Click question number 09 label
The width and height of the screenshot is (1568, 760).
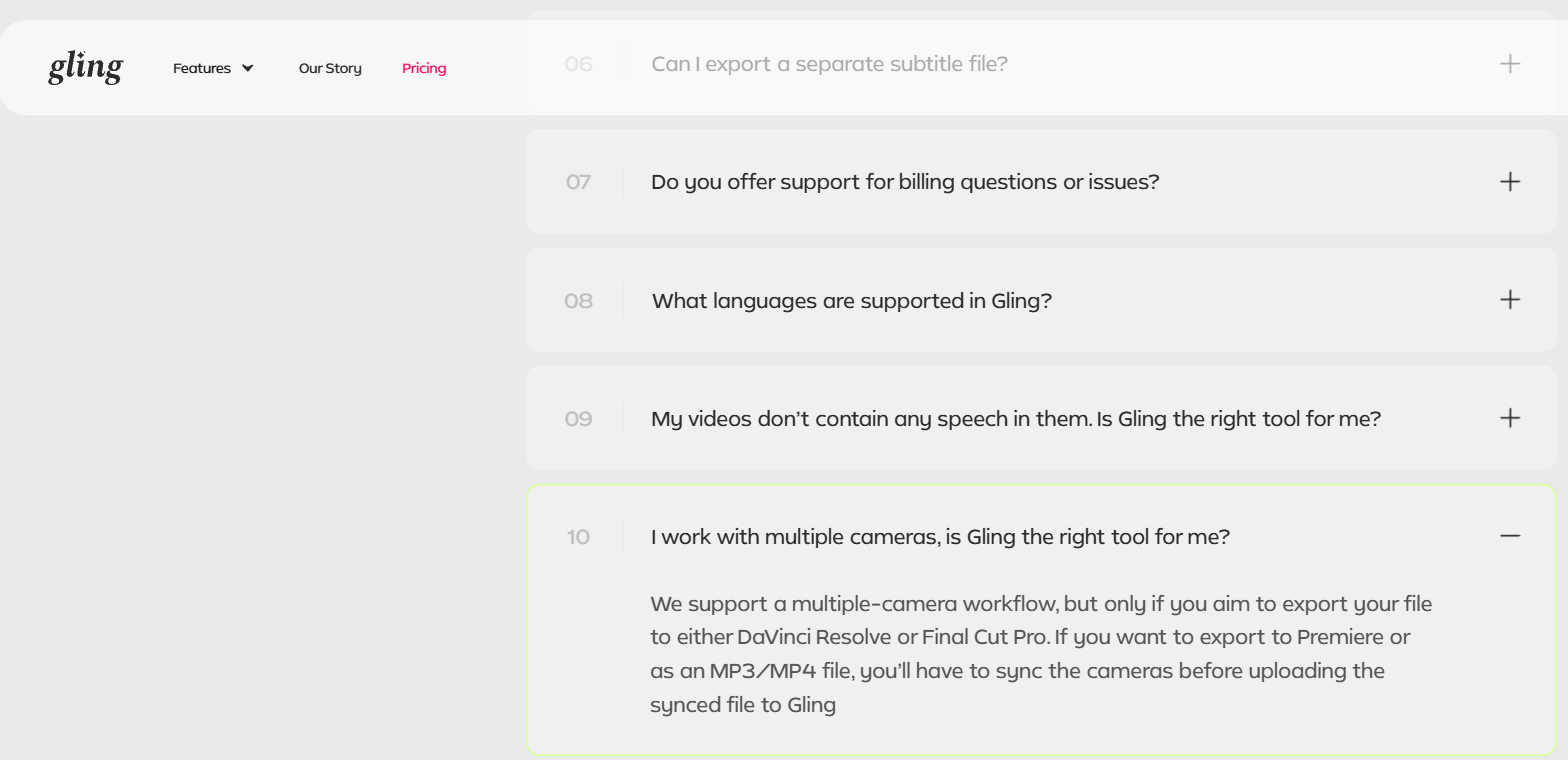578,418
